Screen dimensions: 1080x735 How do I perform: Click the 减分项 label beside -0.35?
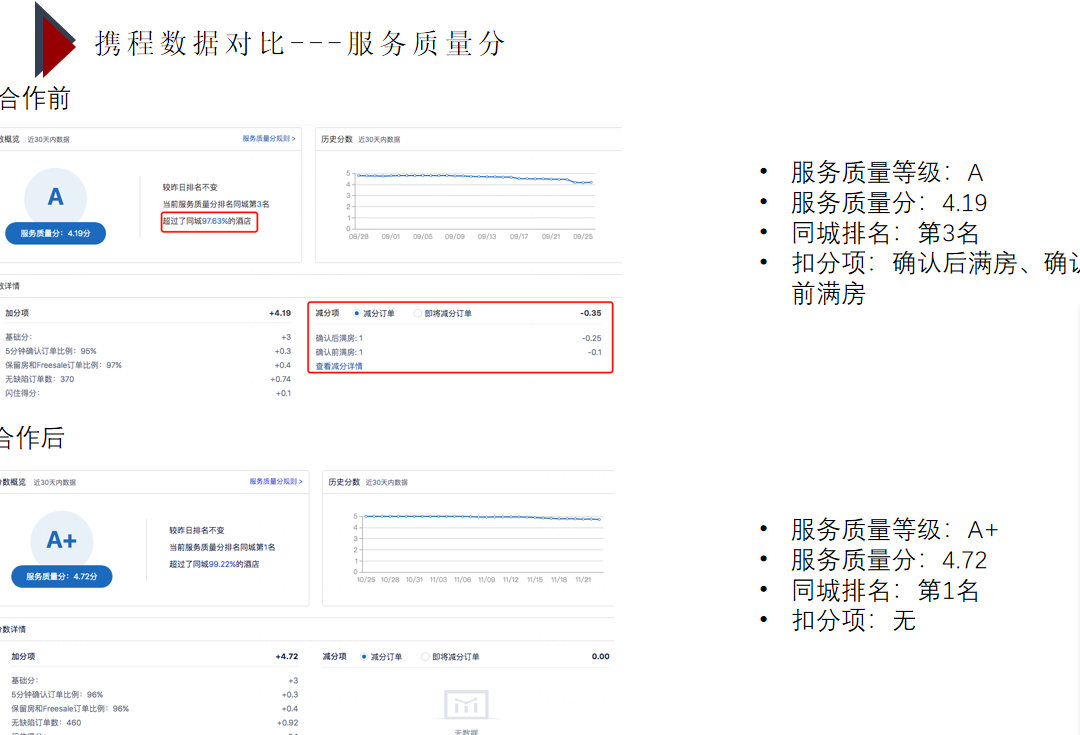tap(327, 313)
